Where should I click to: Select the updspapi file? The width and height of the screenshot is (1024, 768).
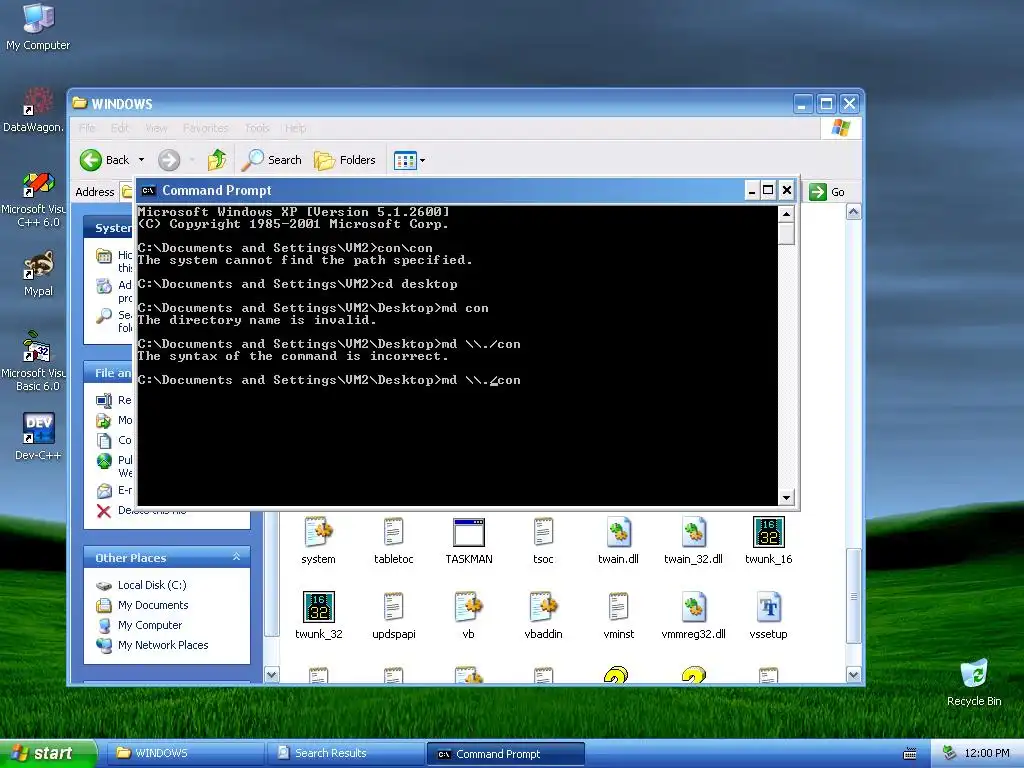click(393, 615)
